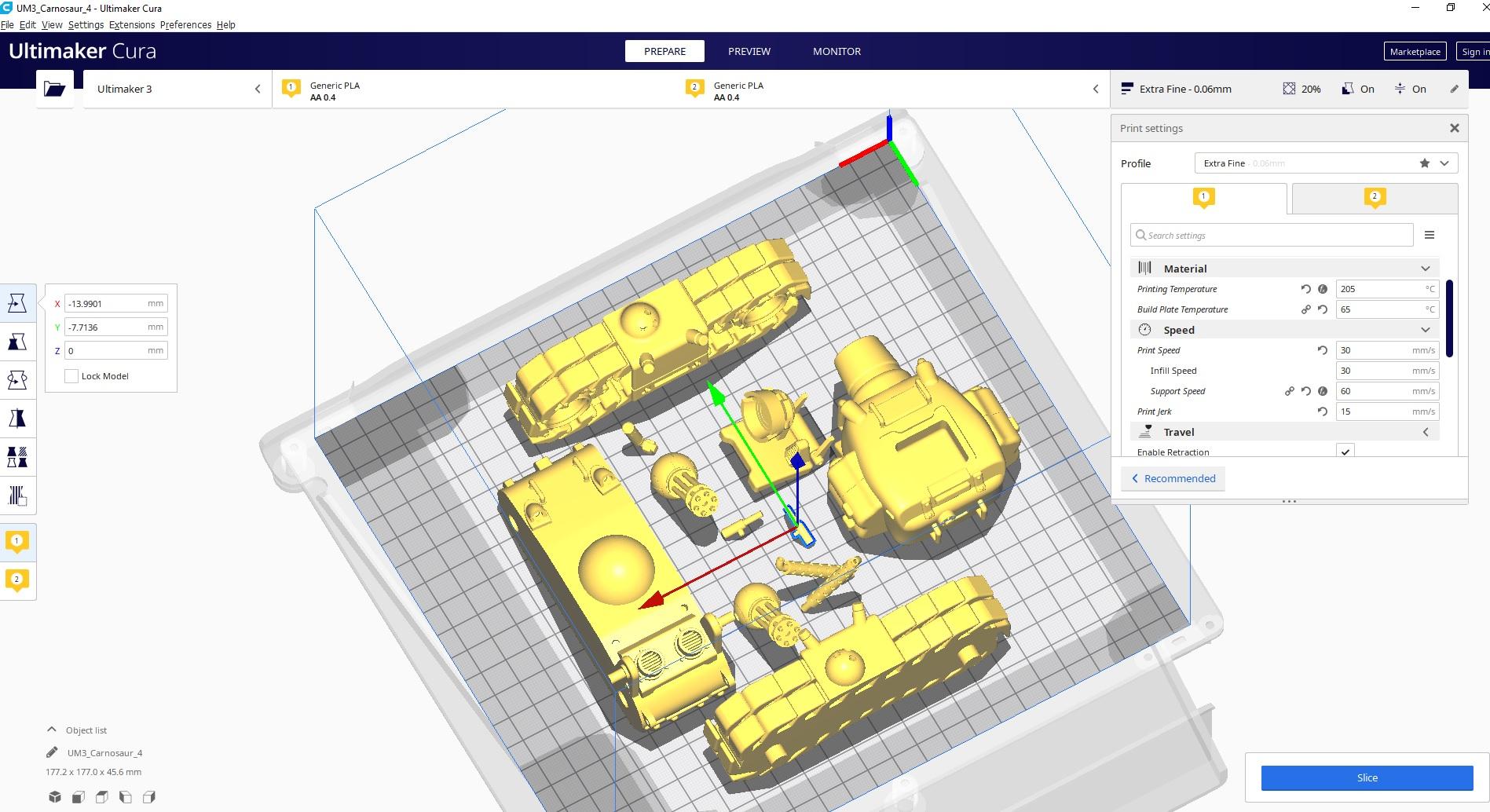1490x812 pixels.
Task: Switch to the PREVIEW stage
Action: (x=749, y=51)
